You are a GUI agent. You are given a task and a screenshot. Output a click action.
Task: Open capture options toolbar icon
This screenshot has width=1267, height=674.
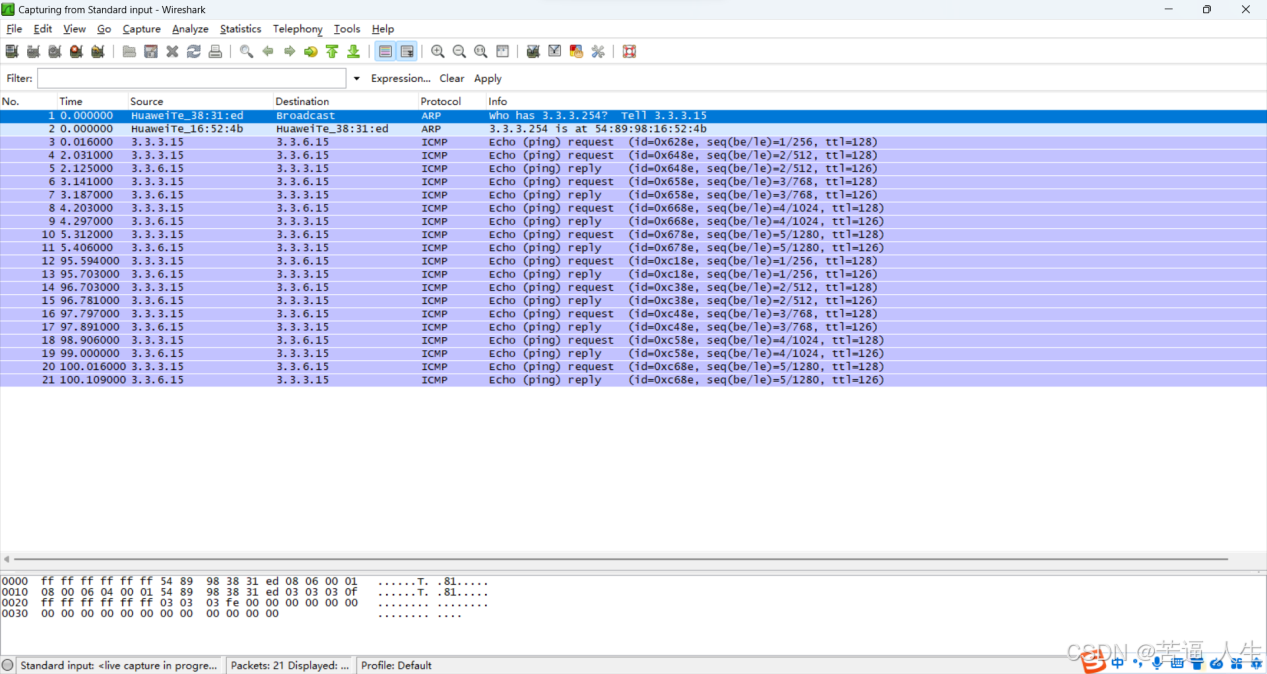coord(33,51)
